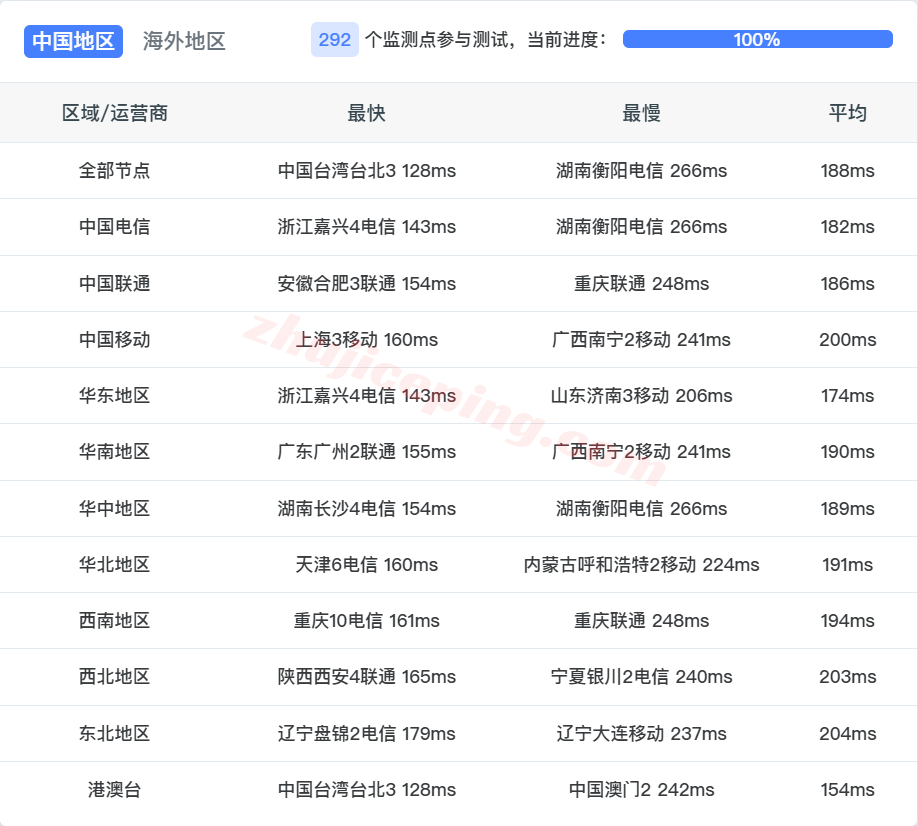The width and height of the screenshot is (918, 826).
Task: Select the 华南地区 row label
Action: [x=115, y=452]
